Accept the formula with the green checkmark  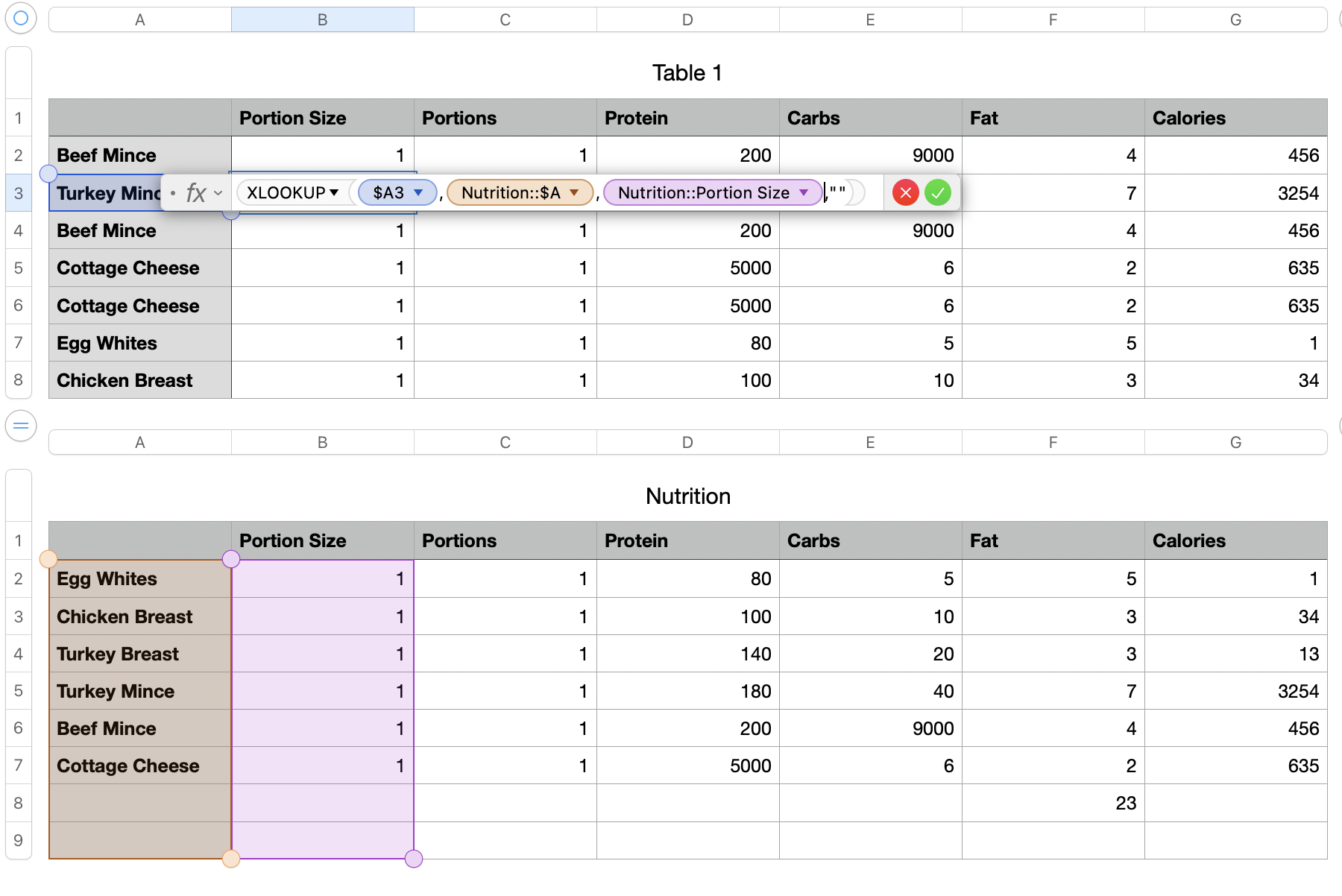(938, 193)
